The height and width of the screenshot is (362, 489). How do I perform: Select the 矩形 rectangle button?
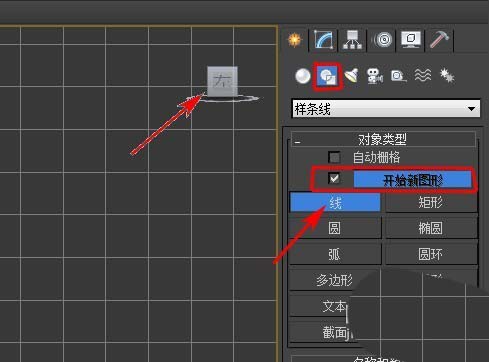tap(431, 202)
